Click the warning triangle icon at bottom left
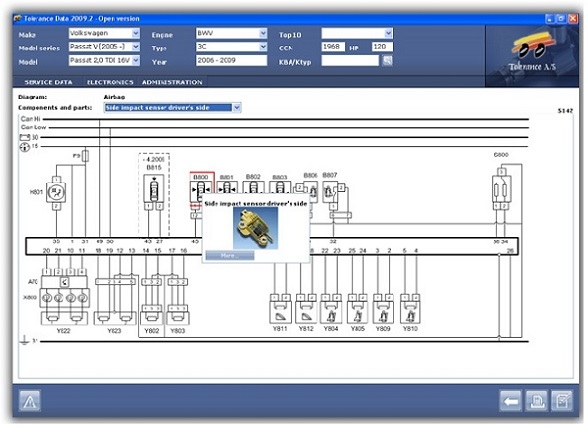This screenshot has width=588, height=429. (30, 401)
